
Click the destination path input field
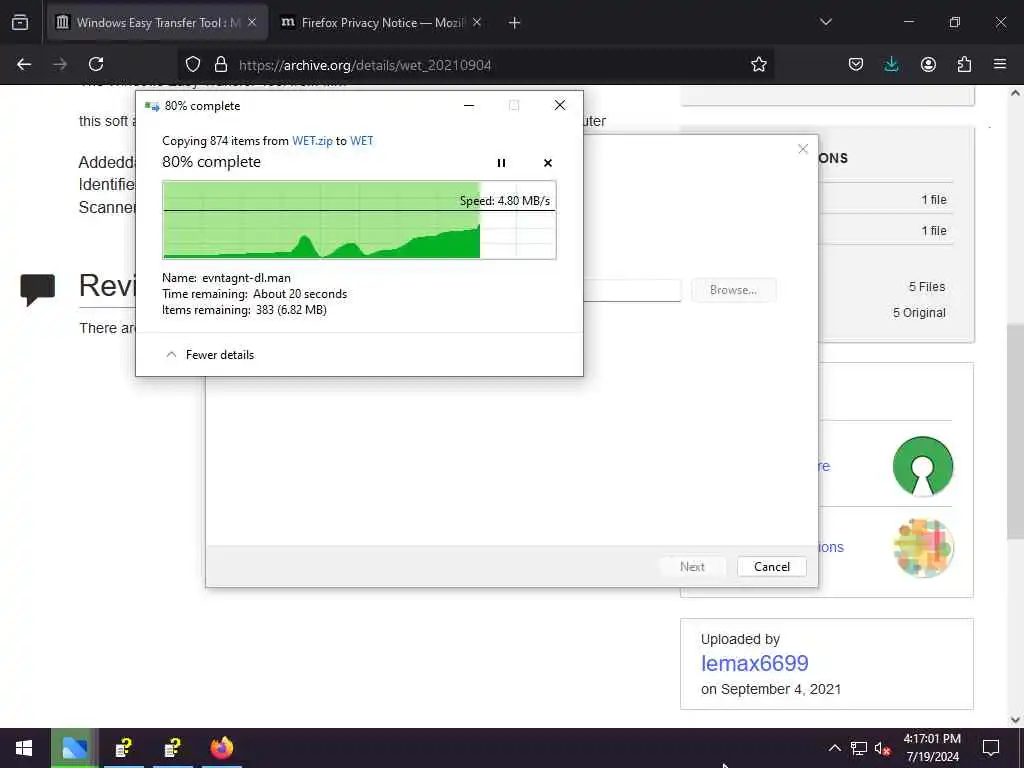632,290
